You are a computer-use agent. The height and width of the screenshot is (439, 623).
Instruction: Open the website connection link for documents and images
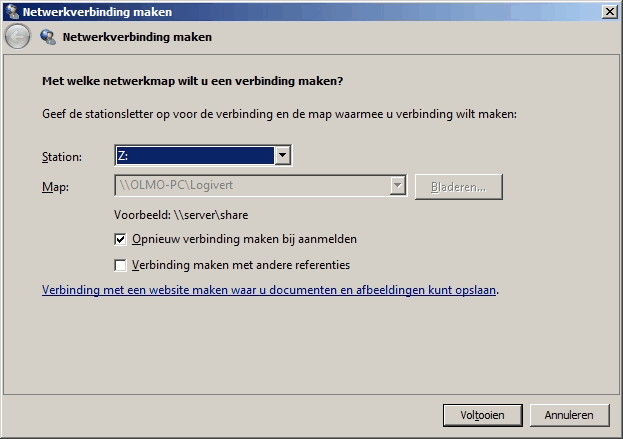point(269,290)
